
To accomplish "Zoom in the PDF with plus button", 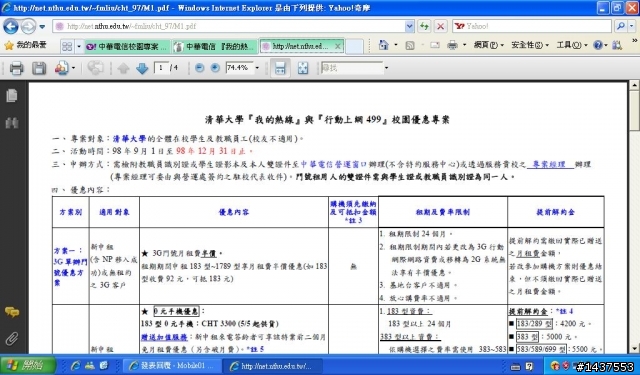I will pos(215,68).
